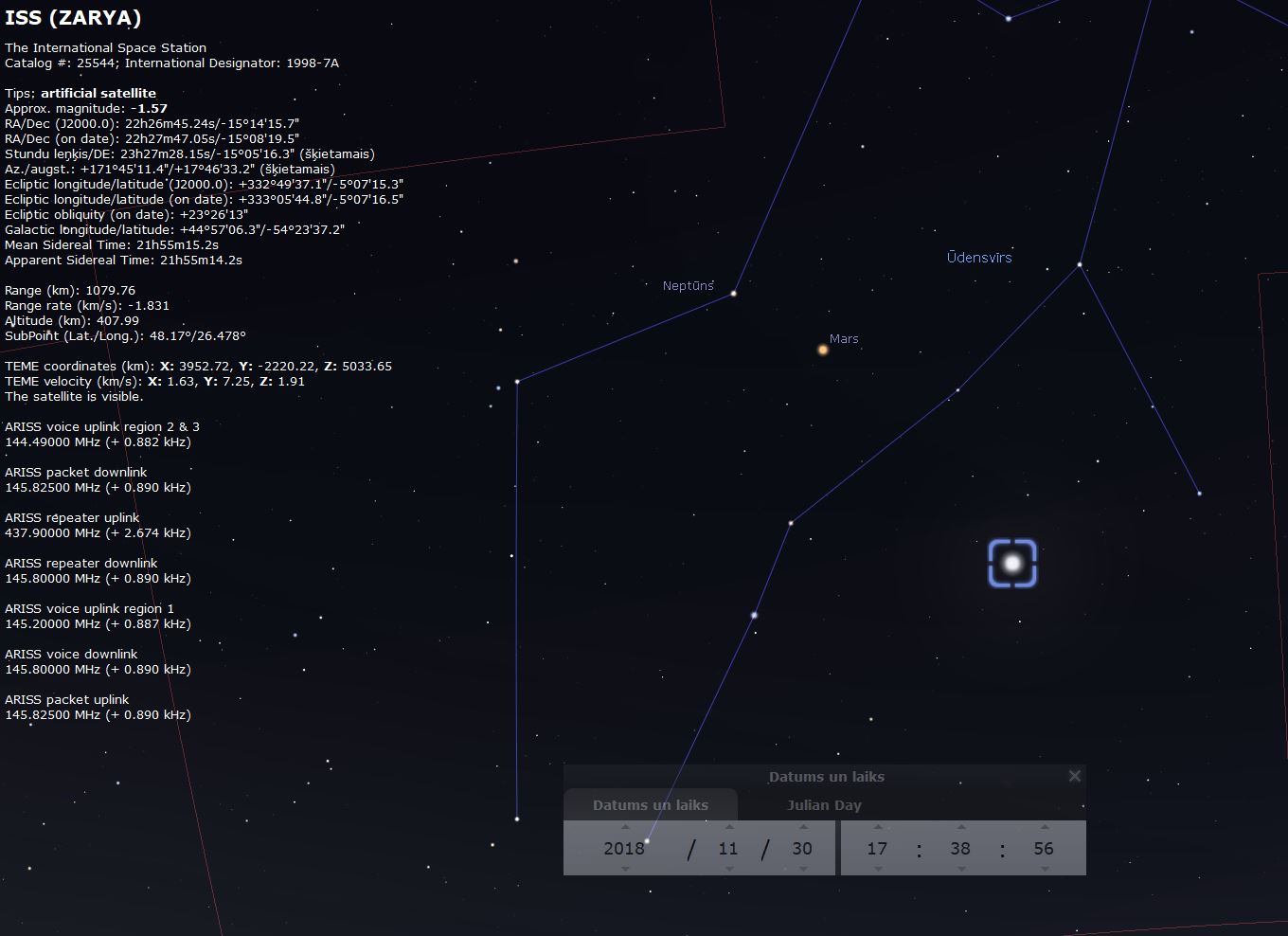Increase the hour value 17
This screenshot has width=1288, height=936.
(878, 827)
